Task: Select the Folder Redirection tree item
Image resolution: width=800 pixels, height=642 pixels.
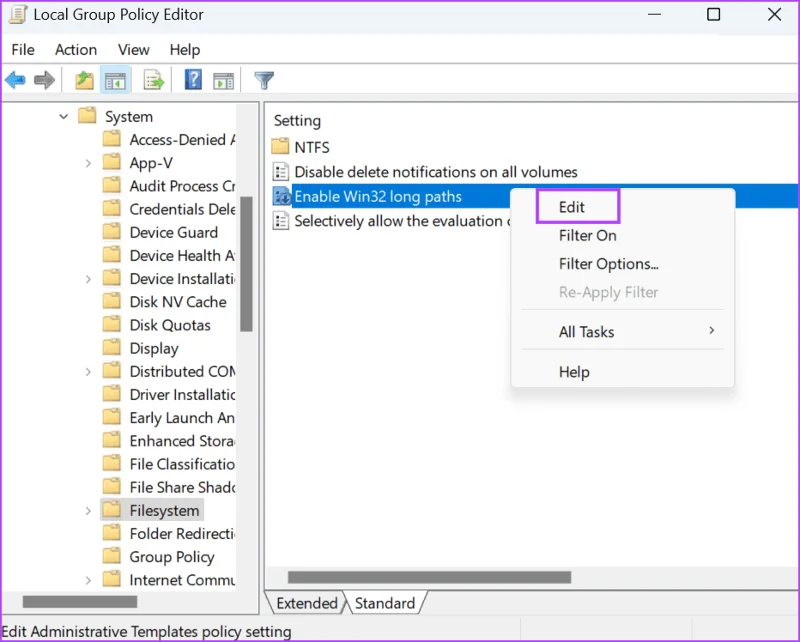Action: (x=182, y=533)
